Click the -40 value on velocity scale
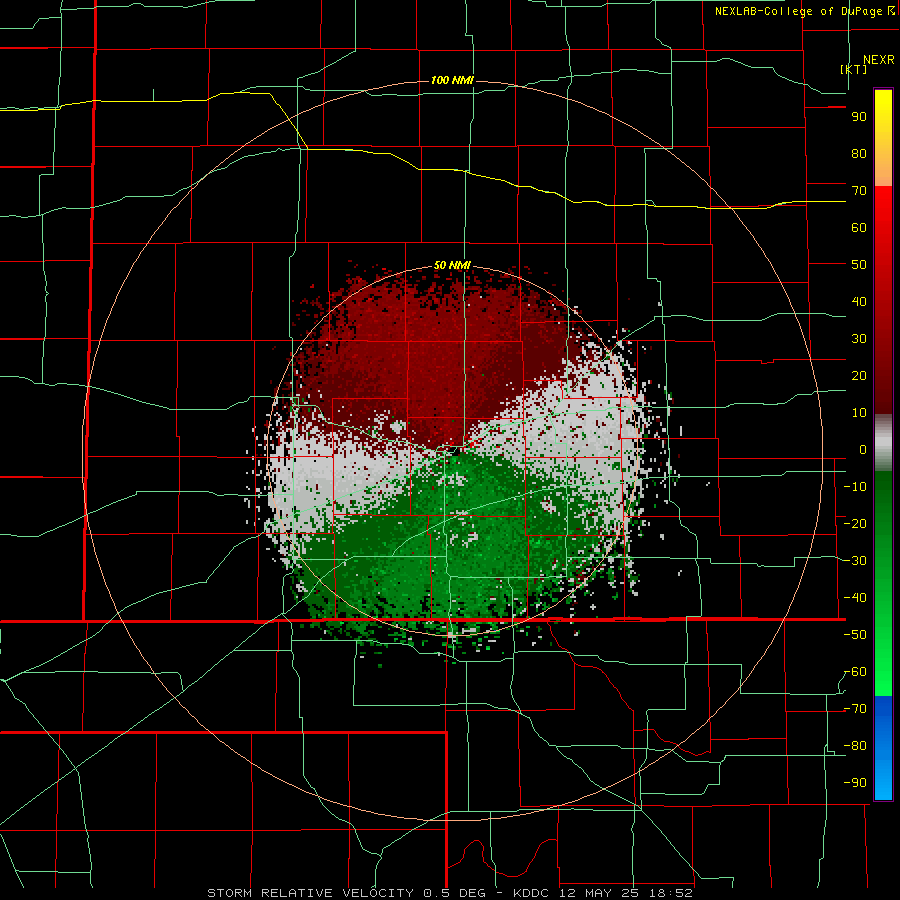This screenshot has width=900, height=900. tap(855, 598)
